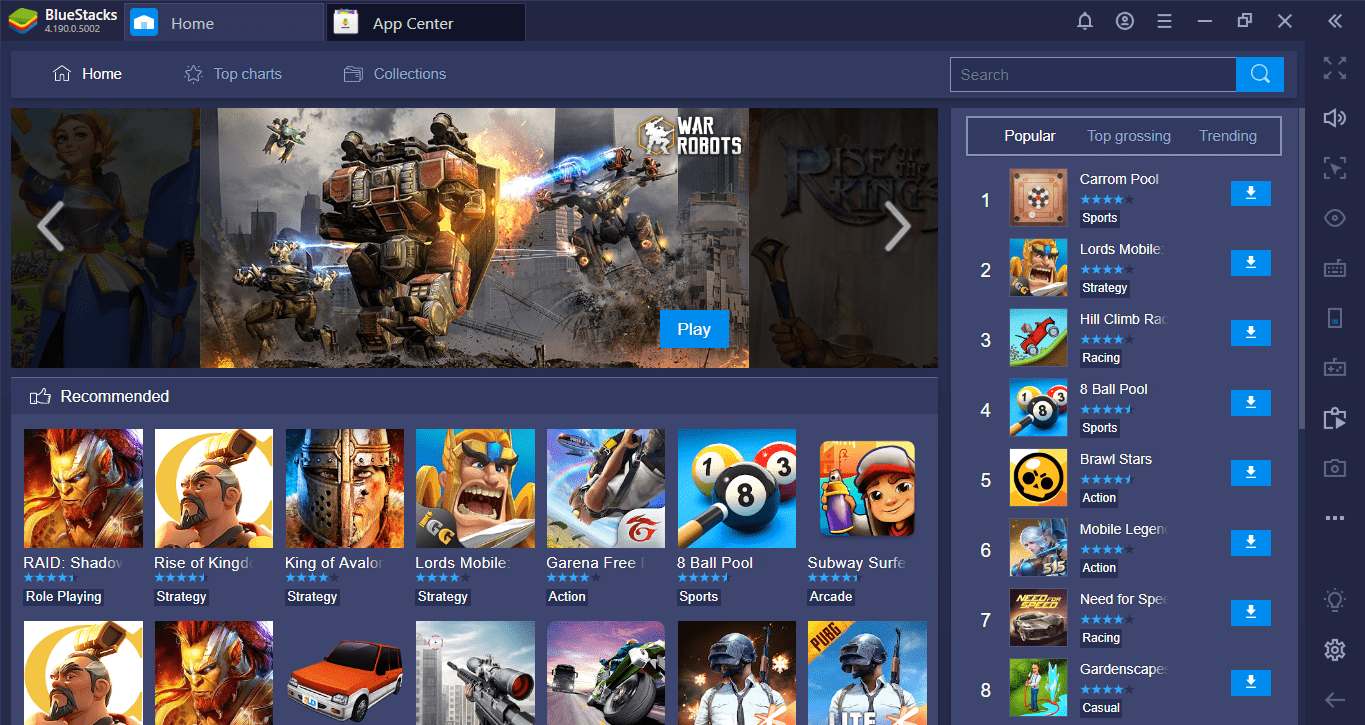This screenshot has height=725, width=1365.
Task: Open the PUBG Lite thumbnail in second row
Action: [x=867, y=673]
